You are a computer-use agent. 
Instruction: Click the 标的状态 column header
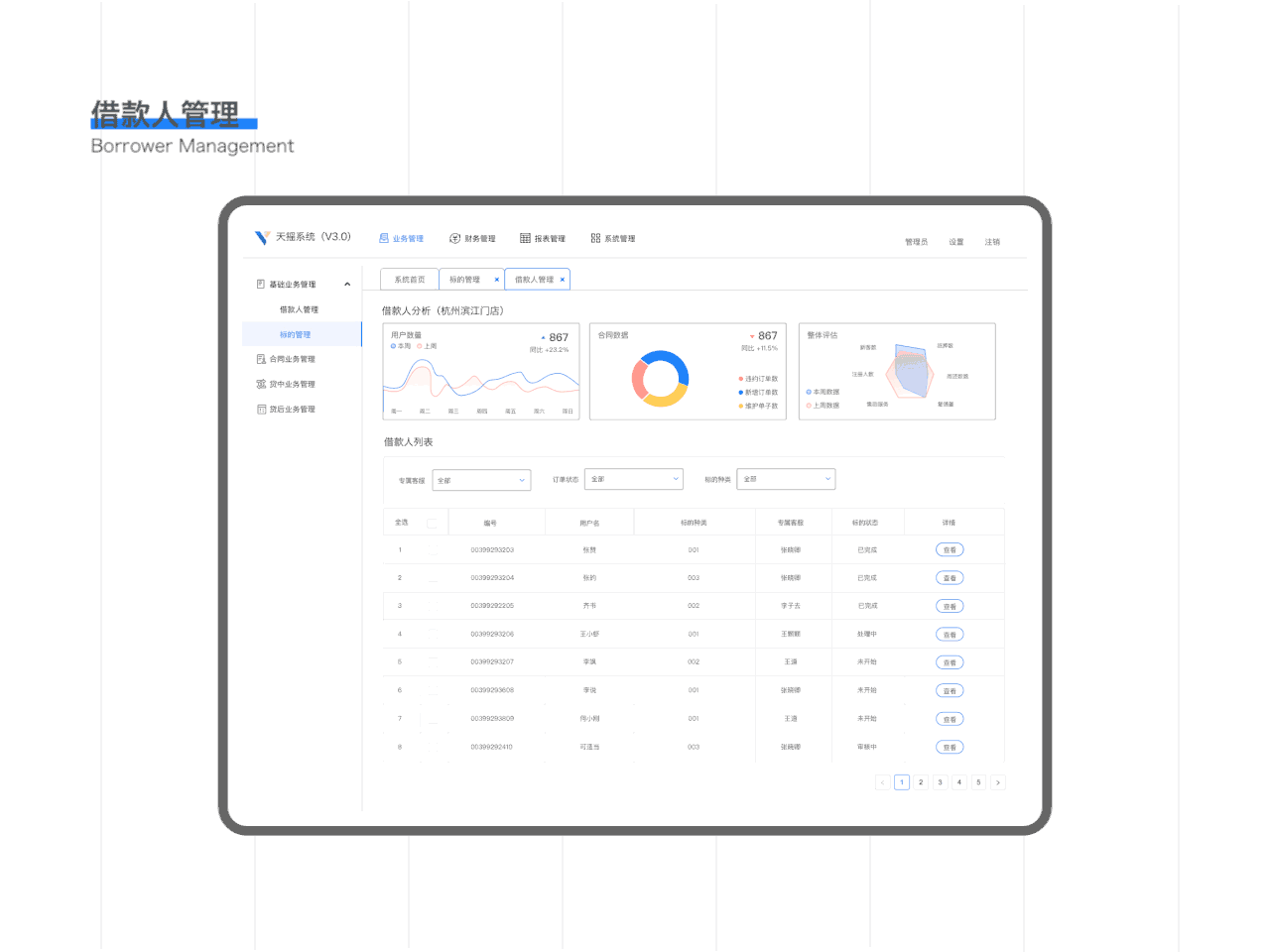click(865, 523)
